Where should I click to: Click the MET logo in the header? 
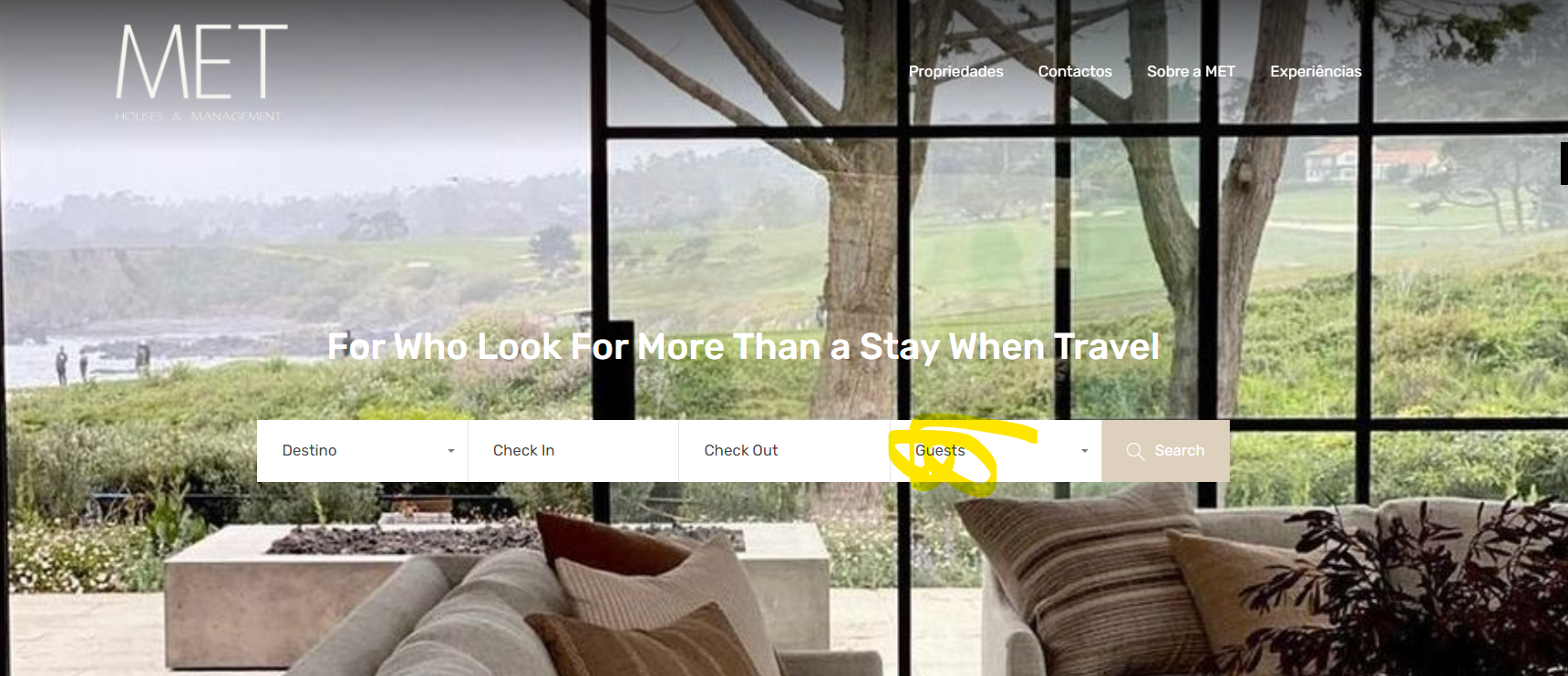(x=201, y=62)
